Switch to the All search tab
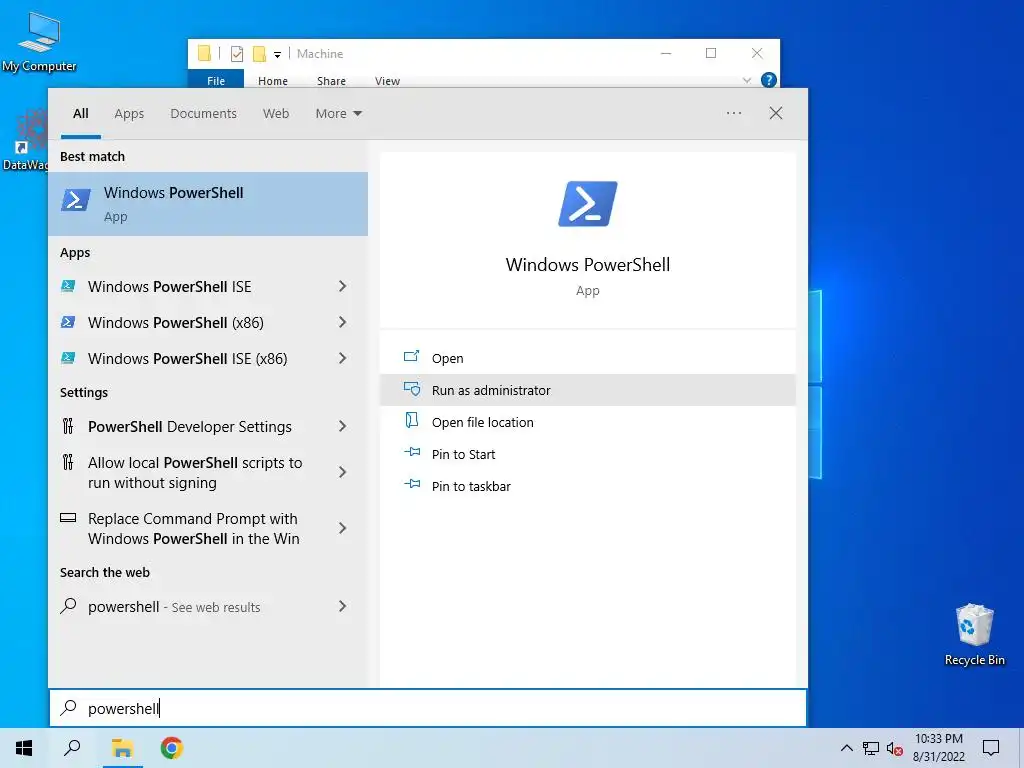The width and height of the screenshot is (1024, 768). tap(80, 114)
